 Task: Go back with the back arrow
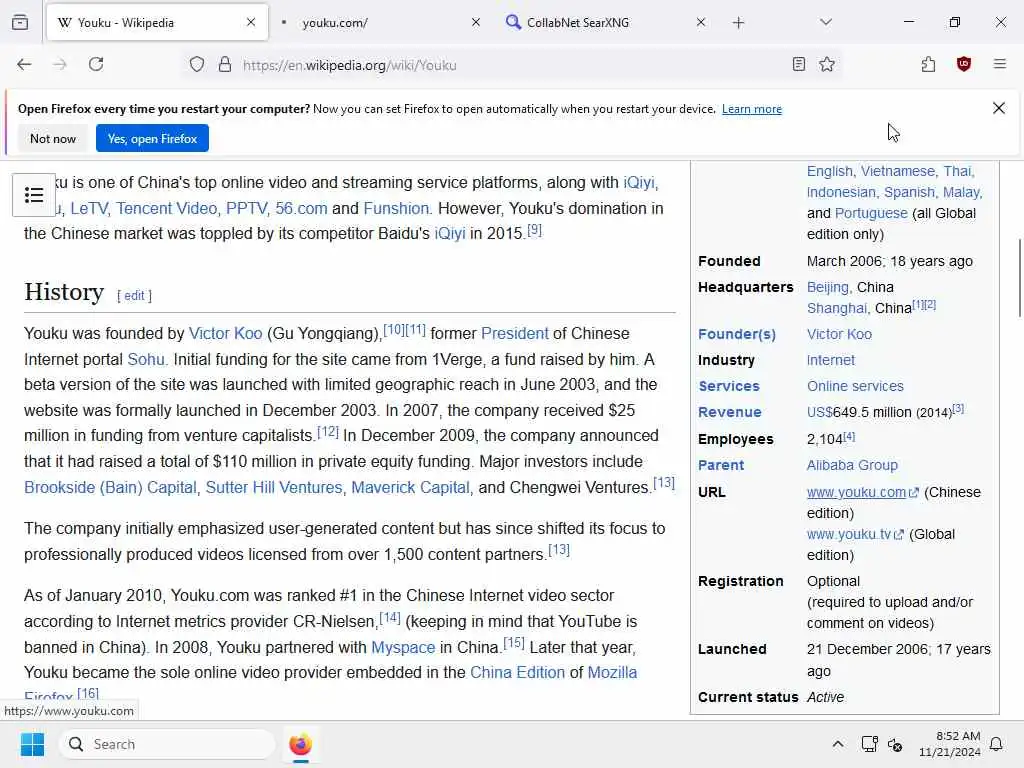point(24,65)
